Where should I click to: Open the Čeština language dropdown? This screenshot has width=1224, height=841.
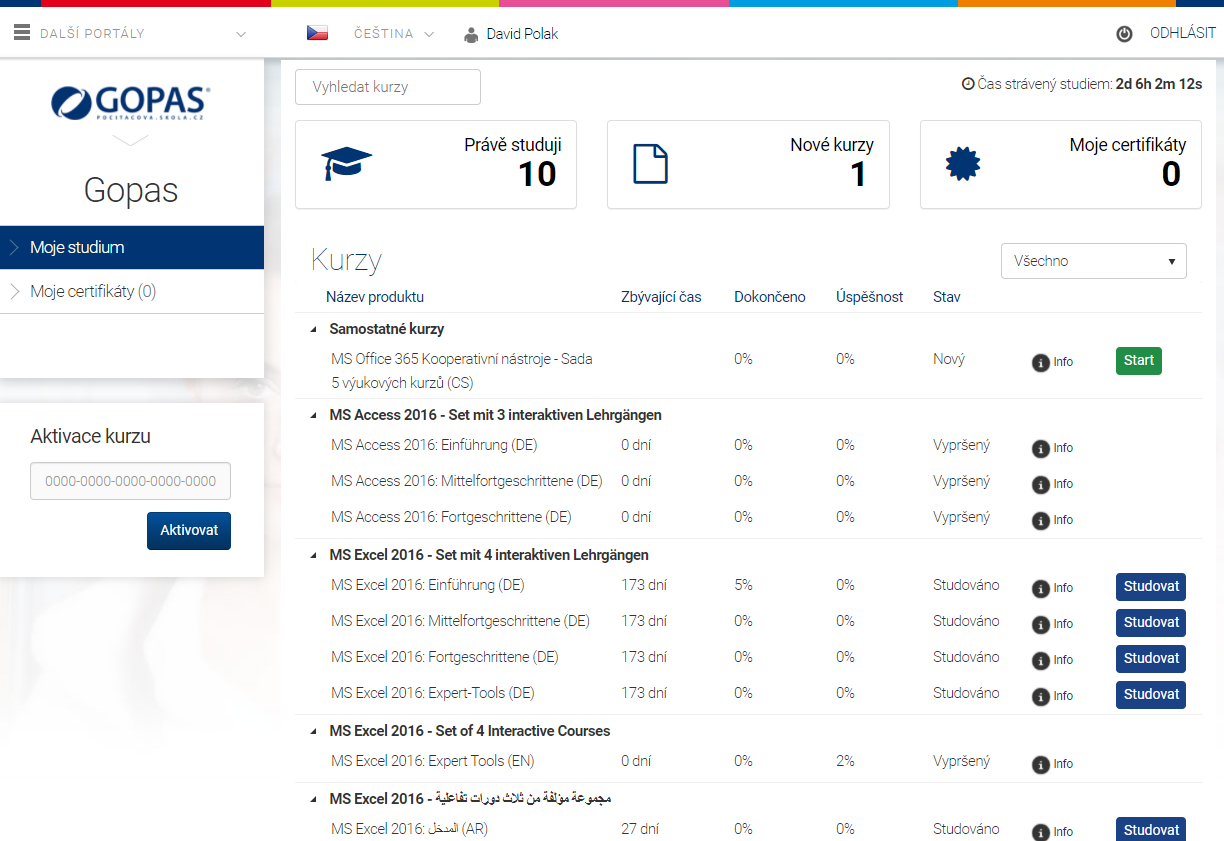coord(393,34)
